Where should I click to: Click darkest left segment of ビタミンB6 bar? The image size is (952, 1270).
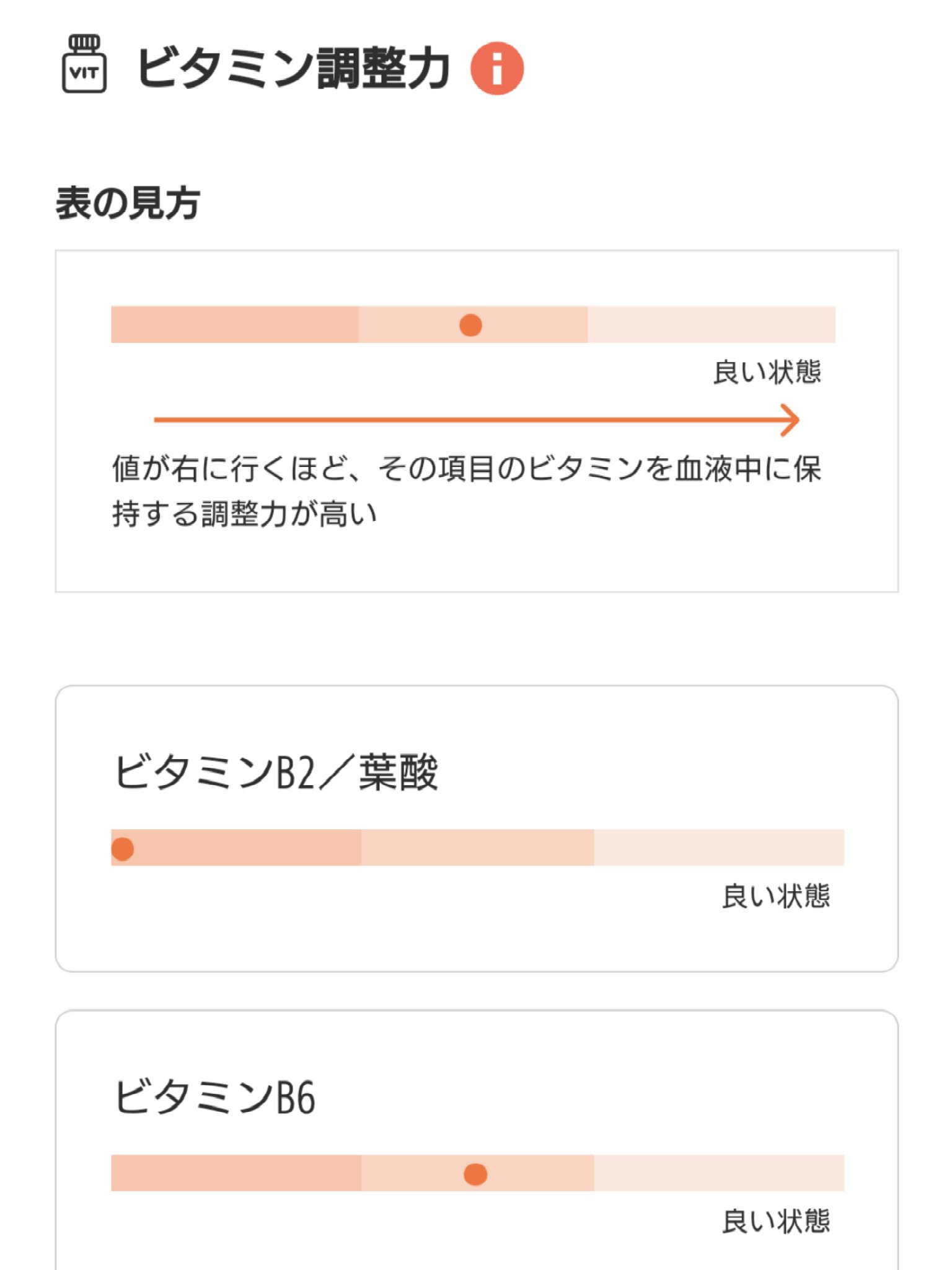pyautogui.click(x=236, y=1173)
